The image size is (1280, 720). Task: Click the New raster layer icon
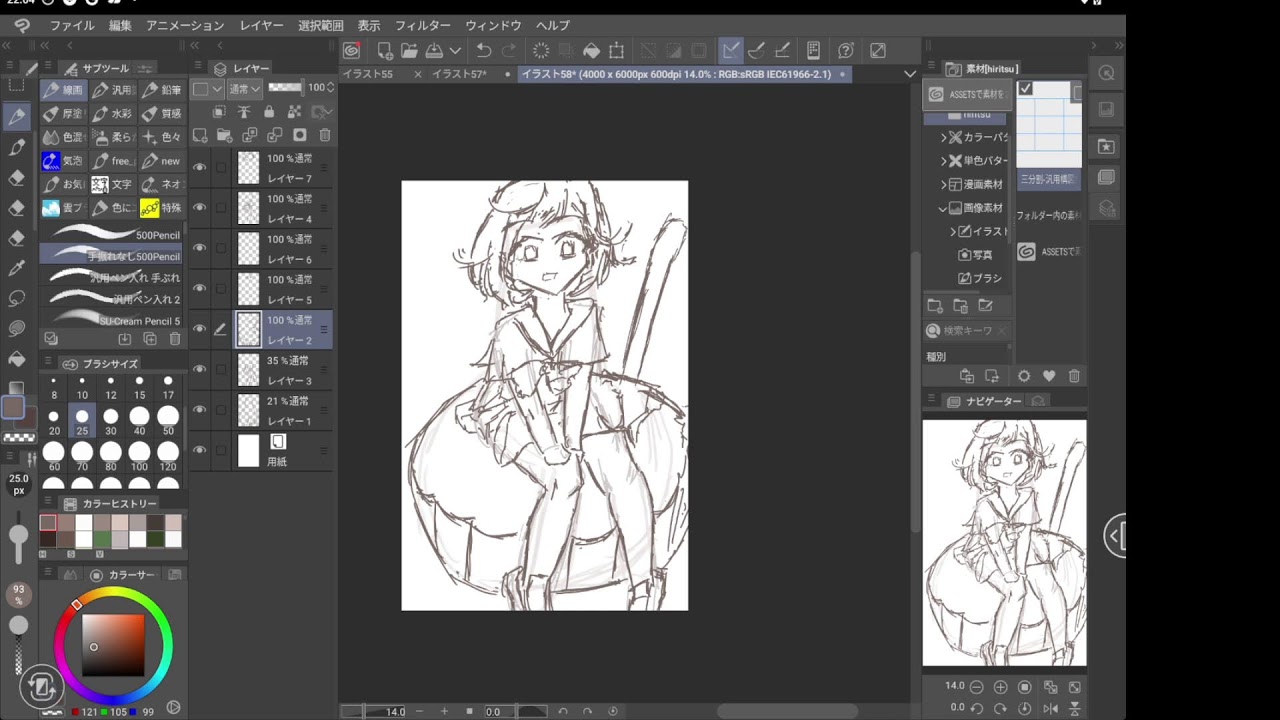(x=200, y=135)
